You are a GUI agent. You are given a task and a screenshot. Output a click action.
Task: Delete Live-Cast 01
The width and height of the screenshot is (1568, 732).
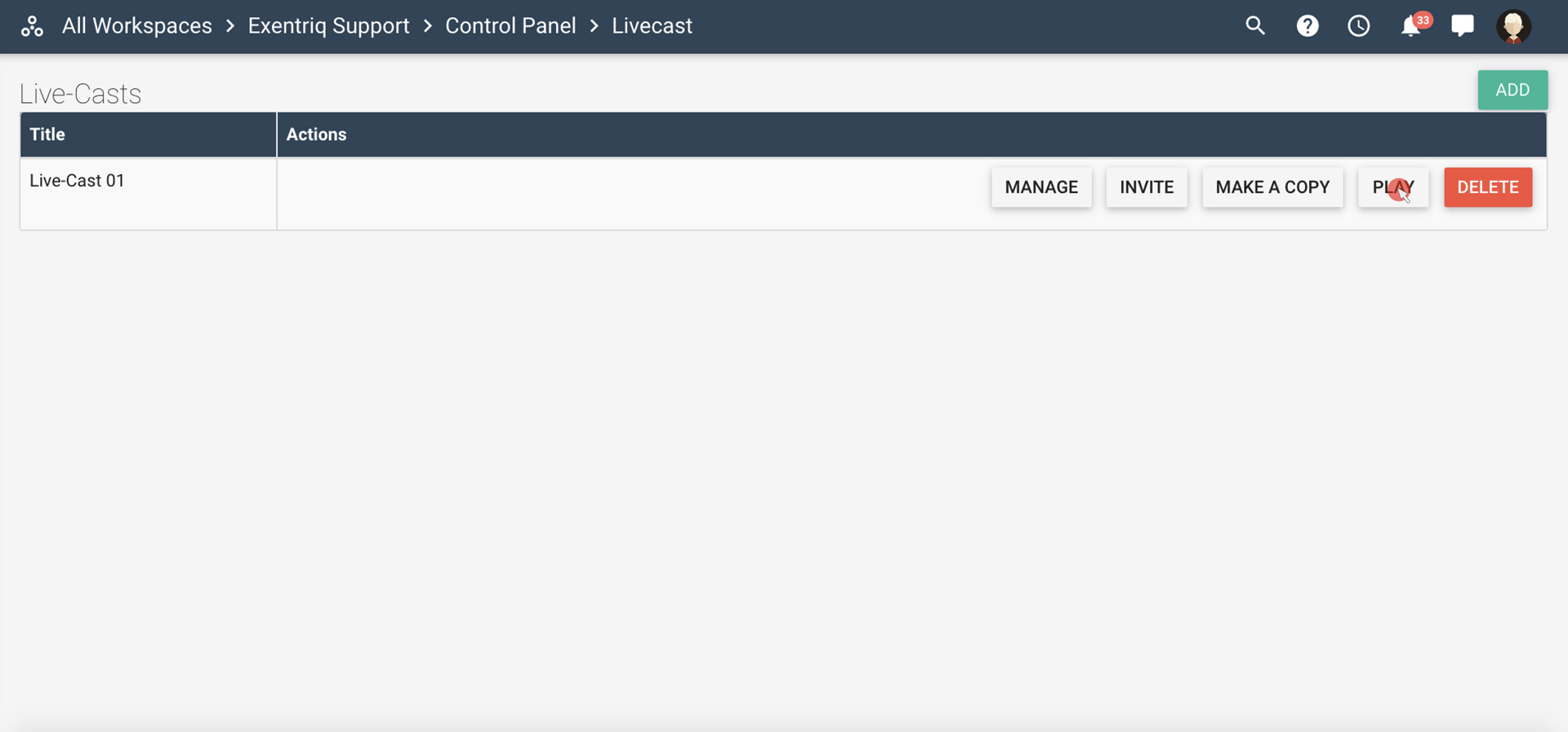[x=1488, y=187]
